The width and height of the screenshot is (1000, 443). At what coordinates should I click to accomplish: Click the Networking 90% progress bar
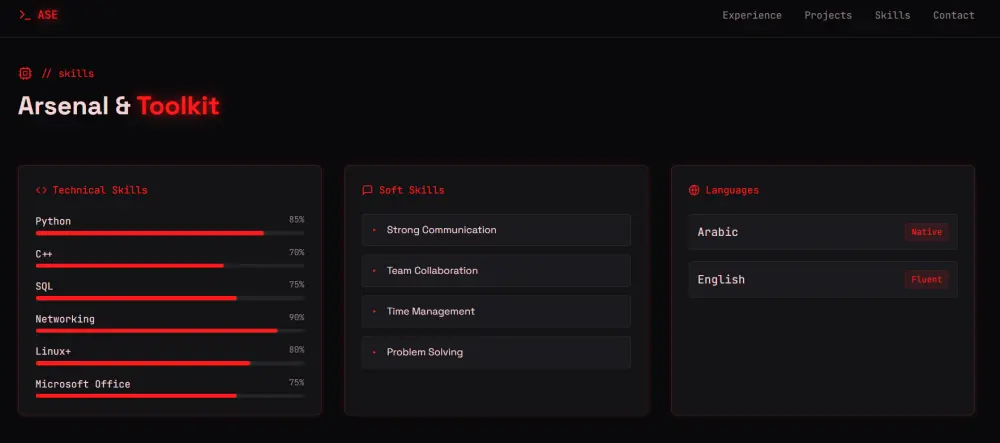(x=169, y=330)
